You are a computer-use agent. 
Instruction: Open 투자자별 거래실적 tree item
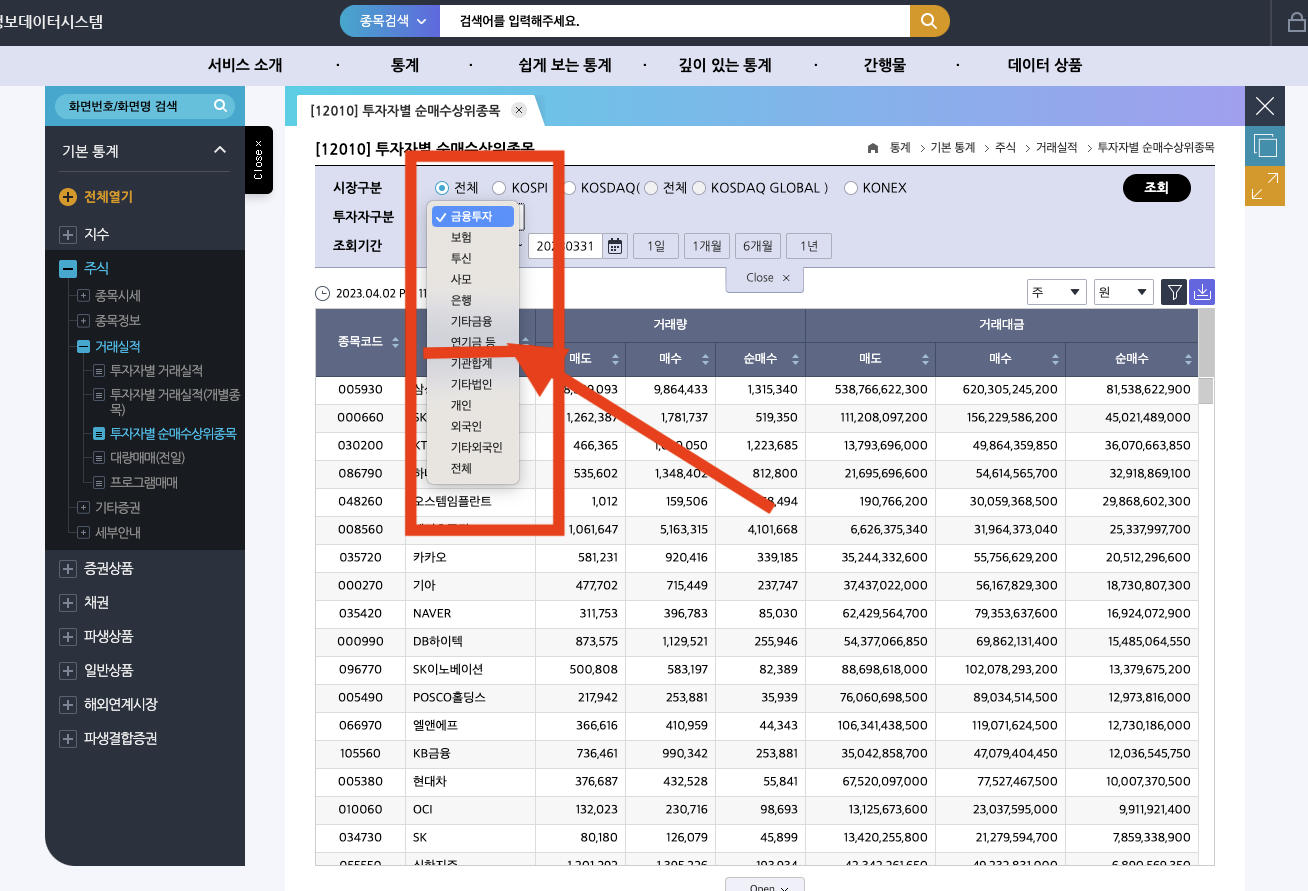point(155,372)
